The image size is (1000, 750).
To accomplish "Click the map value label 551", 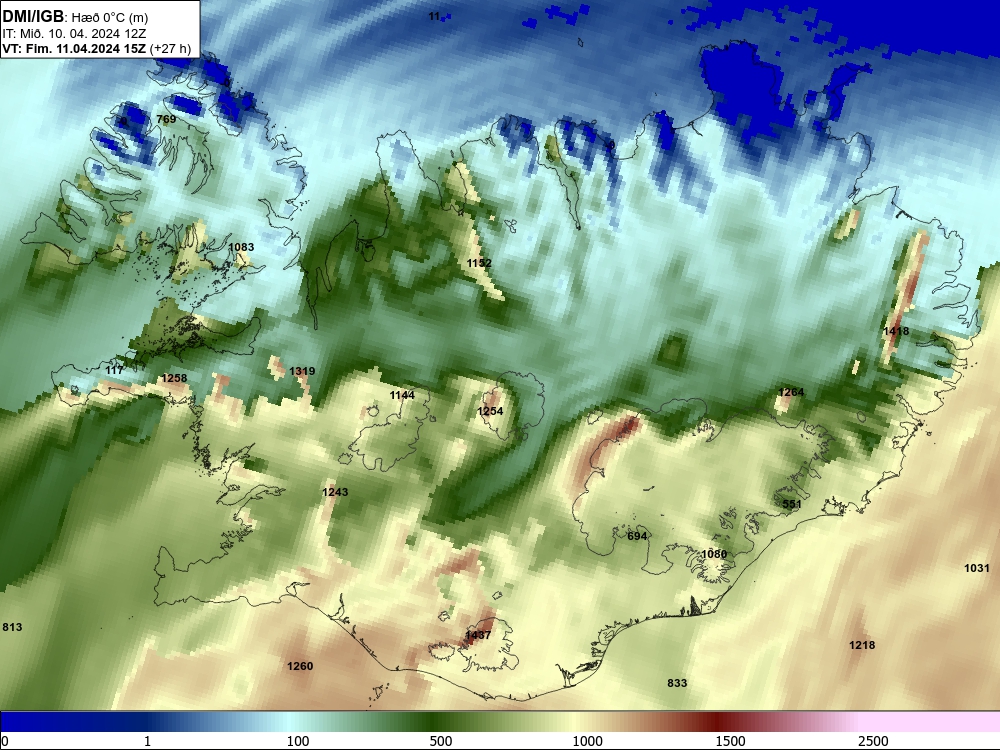I will [791, 504].
